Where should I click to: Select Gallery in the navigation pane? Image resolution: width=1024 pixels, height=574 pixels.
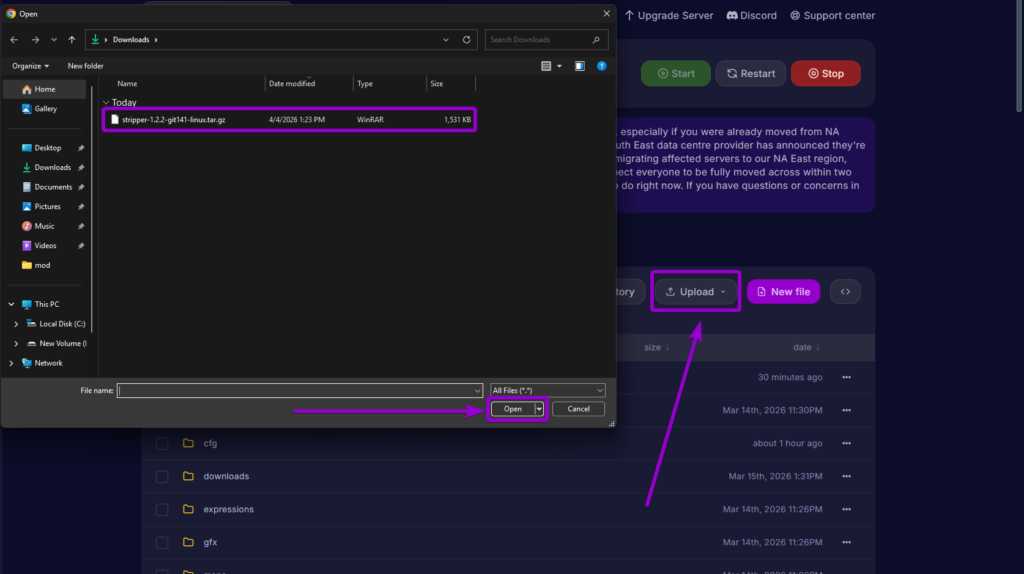coord(44,109)
